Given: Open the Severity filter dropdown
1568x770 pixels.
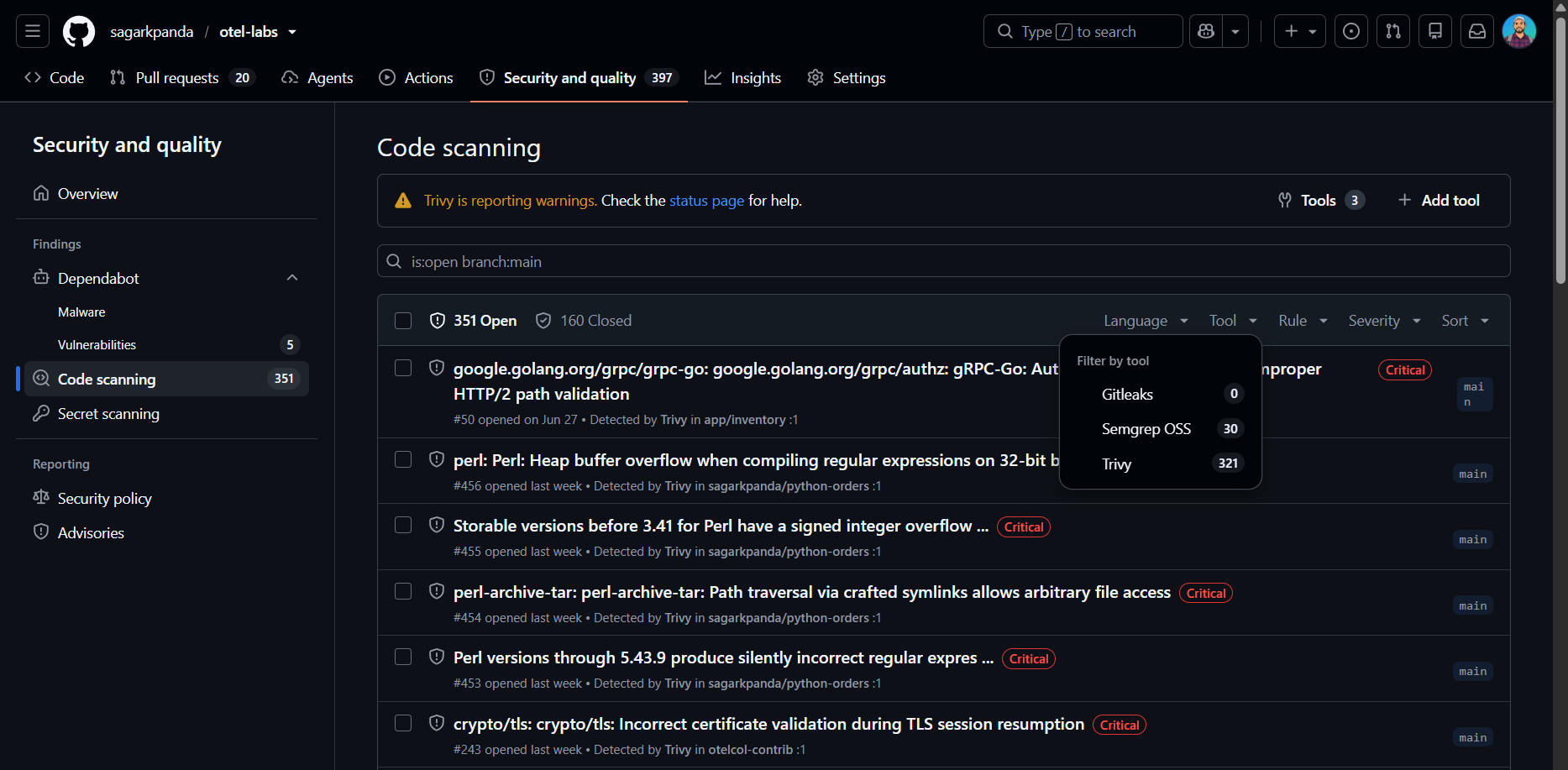Looking at the screenshot, I should [1384, 321].
